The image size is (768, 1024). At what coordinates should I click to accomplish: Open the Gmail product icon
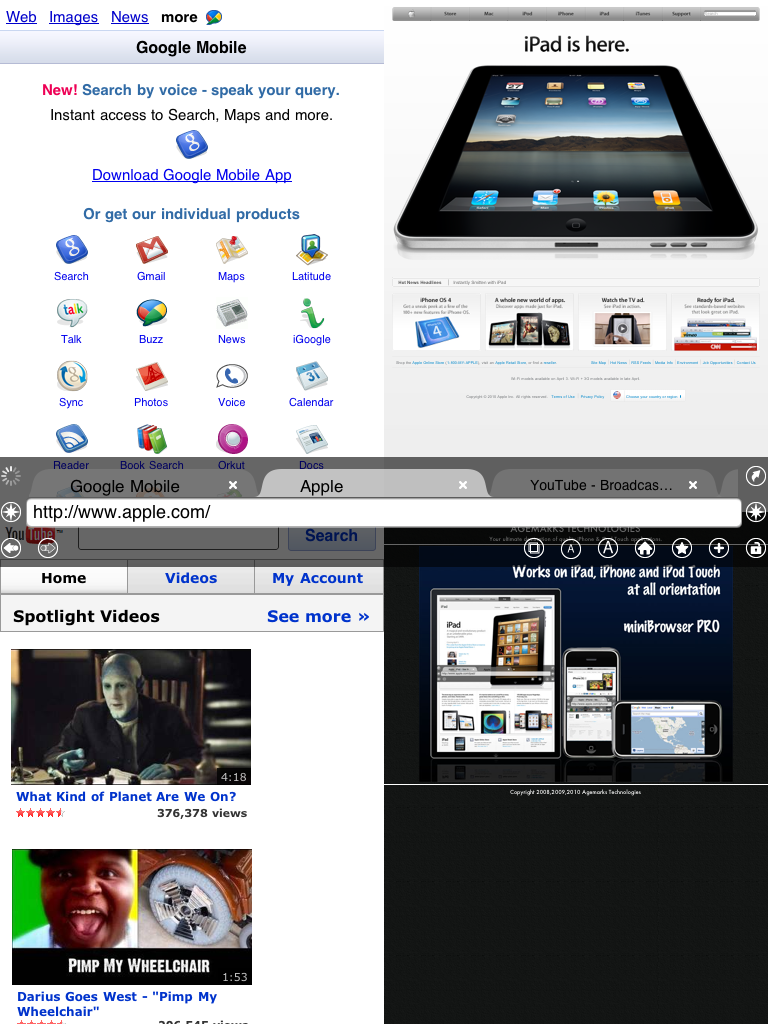(152, 249)
